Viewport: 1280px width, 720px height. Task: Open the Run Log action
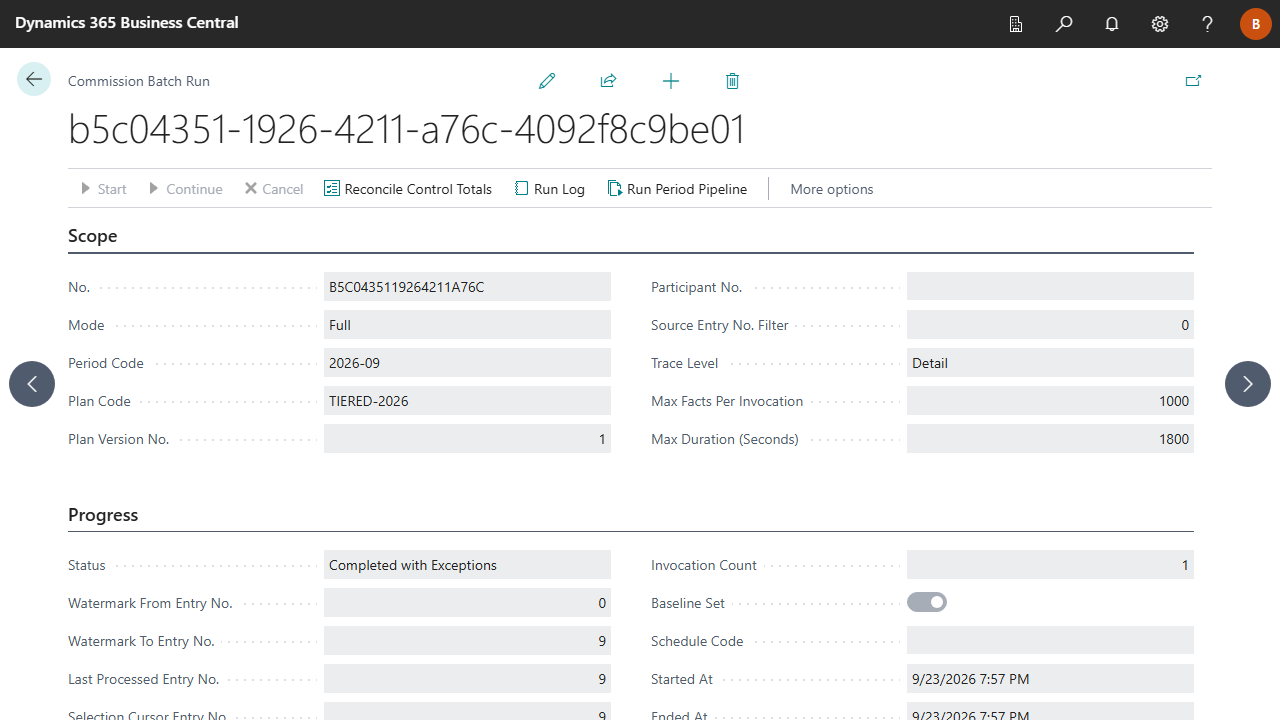pyautogui.click(x=549, y=189)
